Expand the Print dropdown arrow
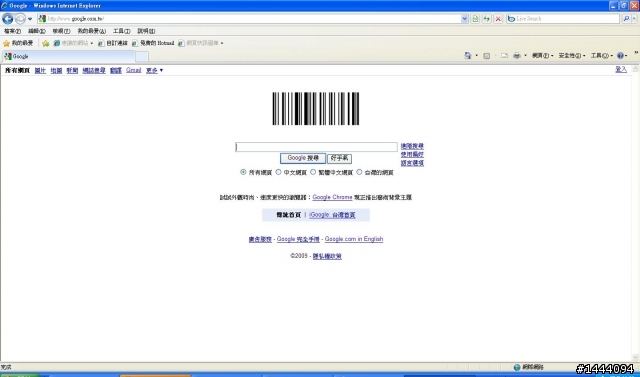Viewport: 640px width, 377px height. pos(525,56)
